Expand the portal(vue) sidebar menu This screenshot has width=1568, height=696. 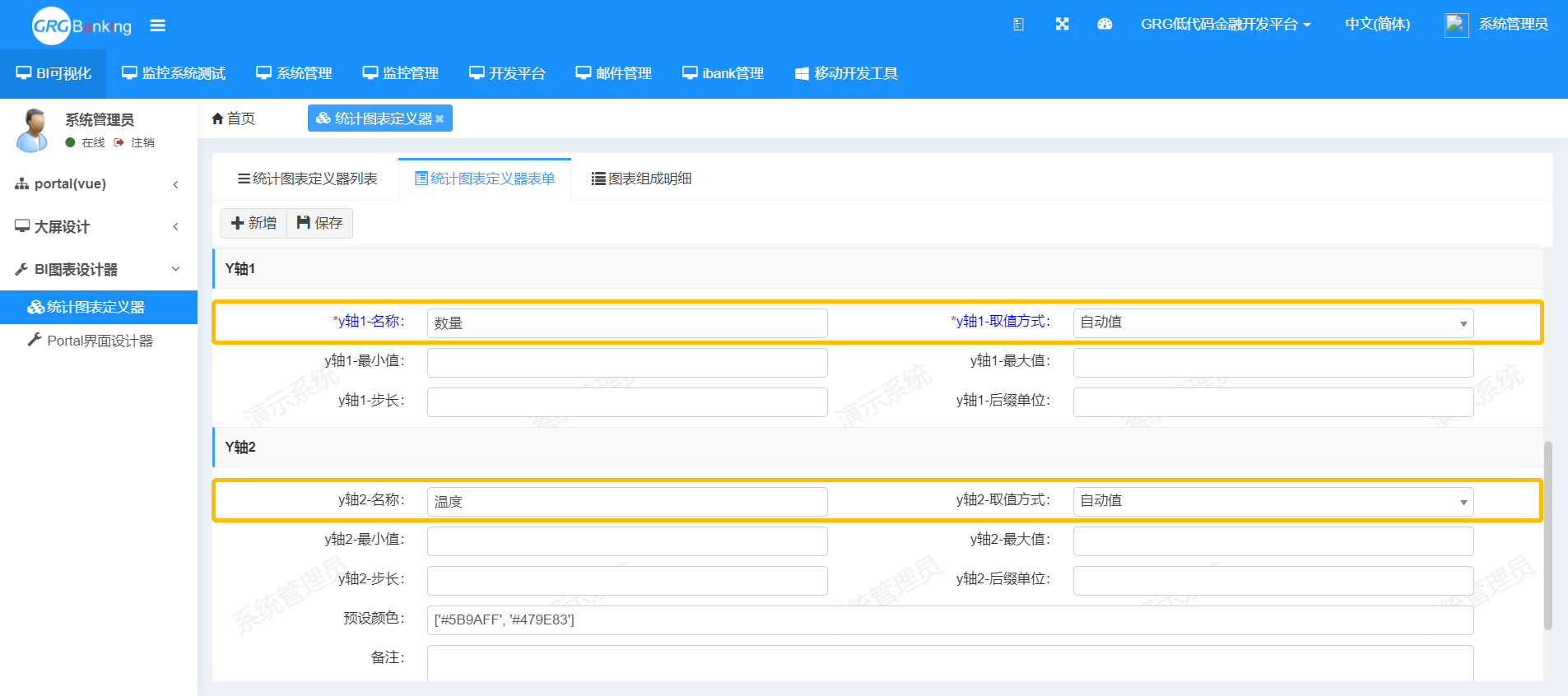[99, 183]
